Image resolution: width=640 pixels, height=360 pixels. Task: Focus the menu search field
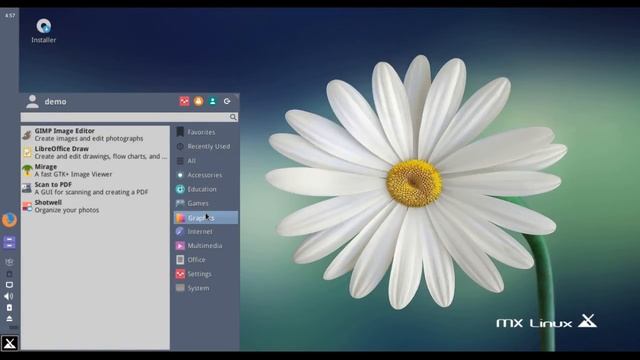pyautogui.click(x=129, y=118)
